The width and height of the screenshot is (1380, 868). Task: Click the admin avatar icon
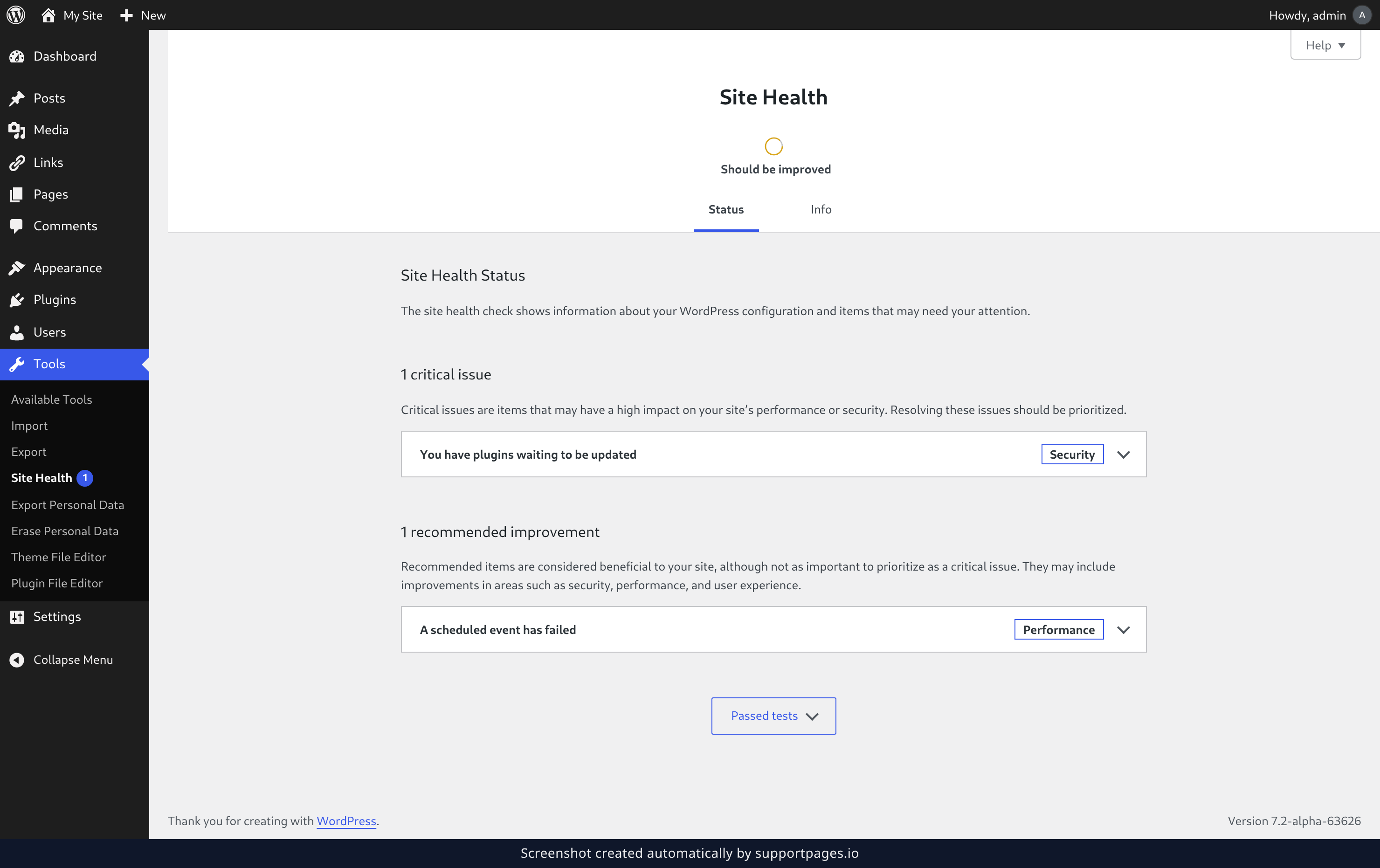click(1362, 15)
